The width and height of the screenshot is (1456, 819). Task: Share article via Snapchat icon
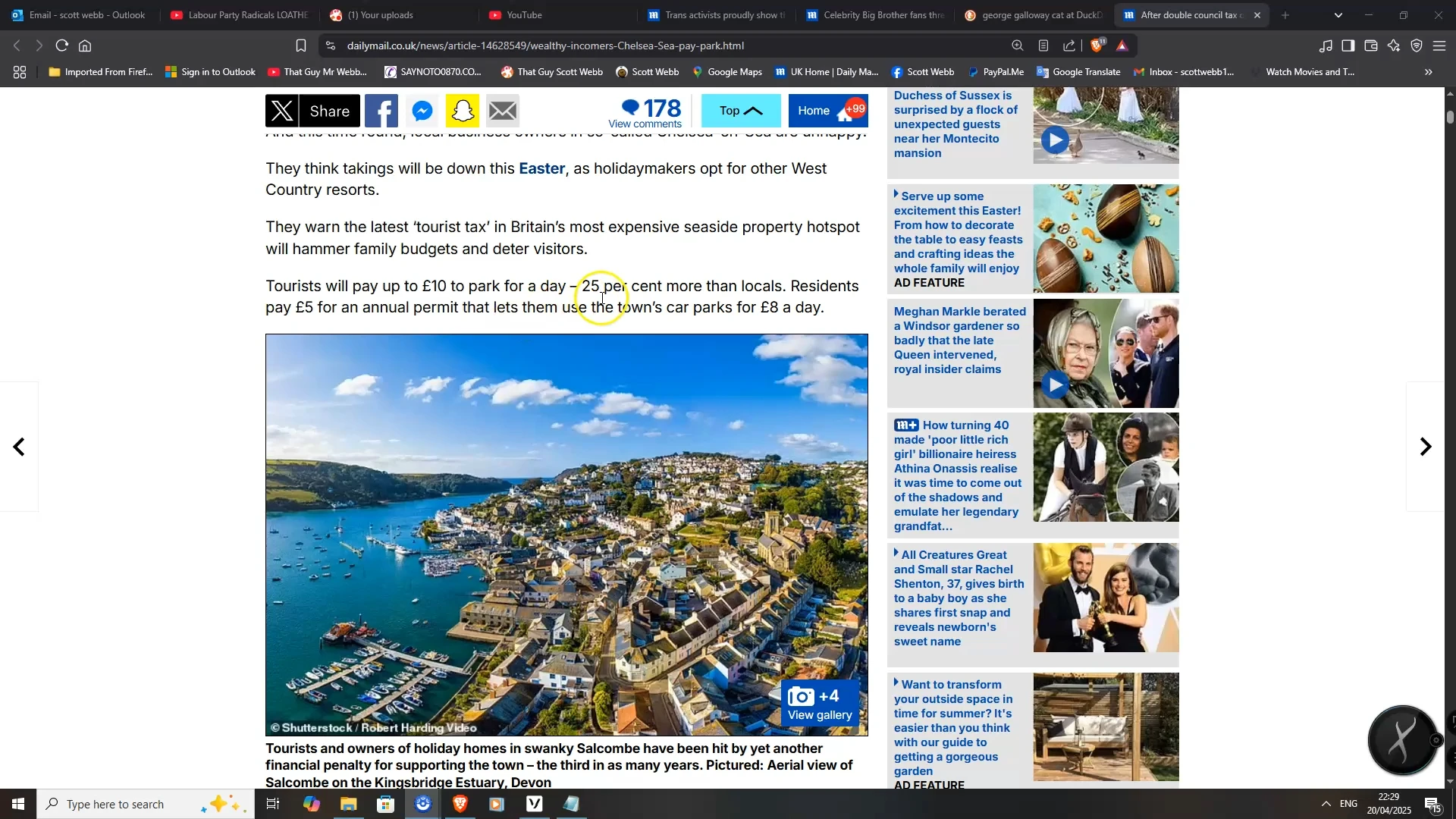pyautogui.click(x=463, y=111)
